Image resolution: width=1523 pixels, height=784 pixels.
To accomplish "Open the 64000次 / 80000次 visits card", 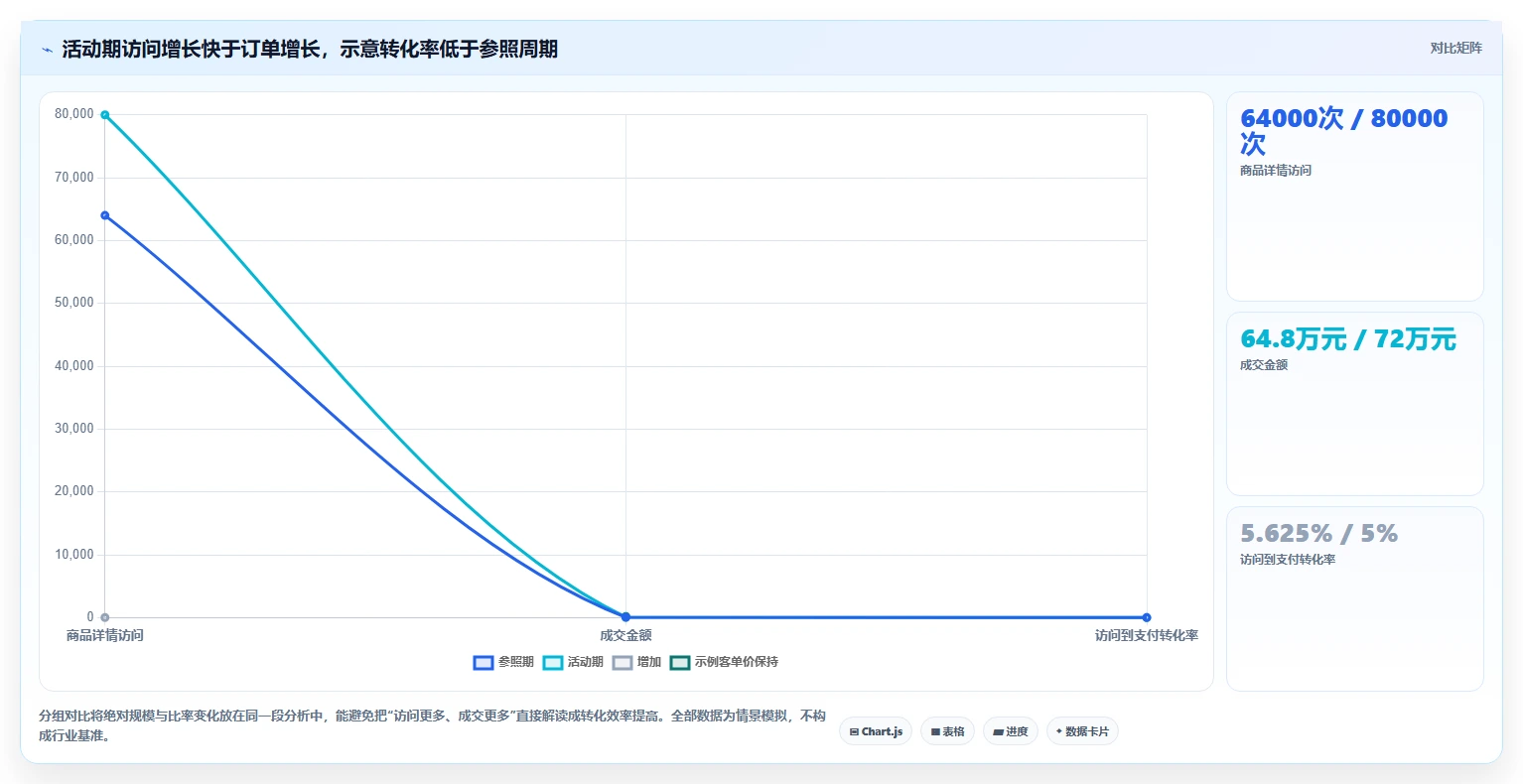I will tap(1355, 196).
